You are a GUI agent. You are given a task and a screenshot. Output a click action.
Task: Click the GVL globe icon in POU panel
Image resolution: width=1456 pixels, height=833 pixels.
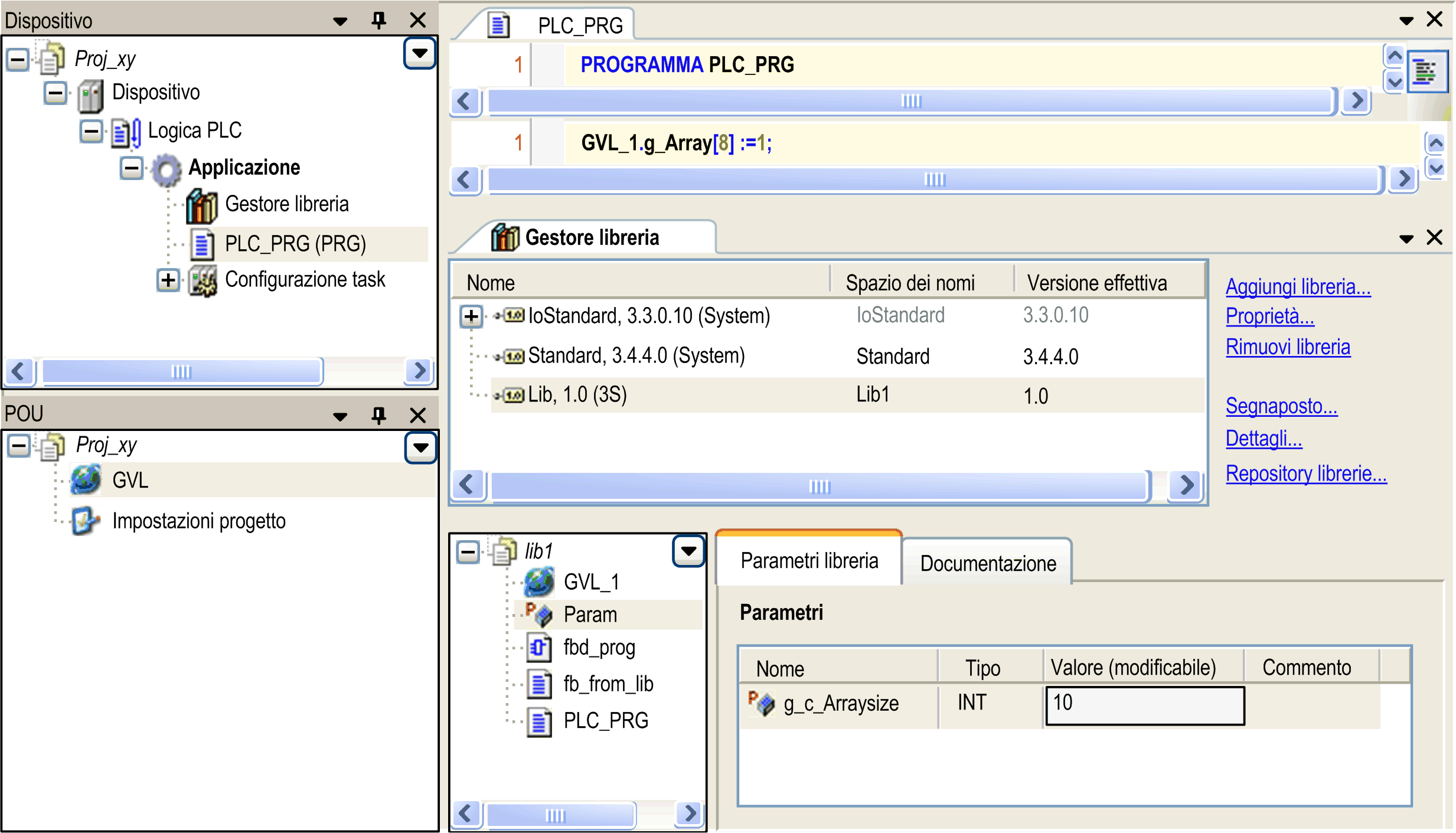86,479
